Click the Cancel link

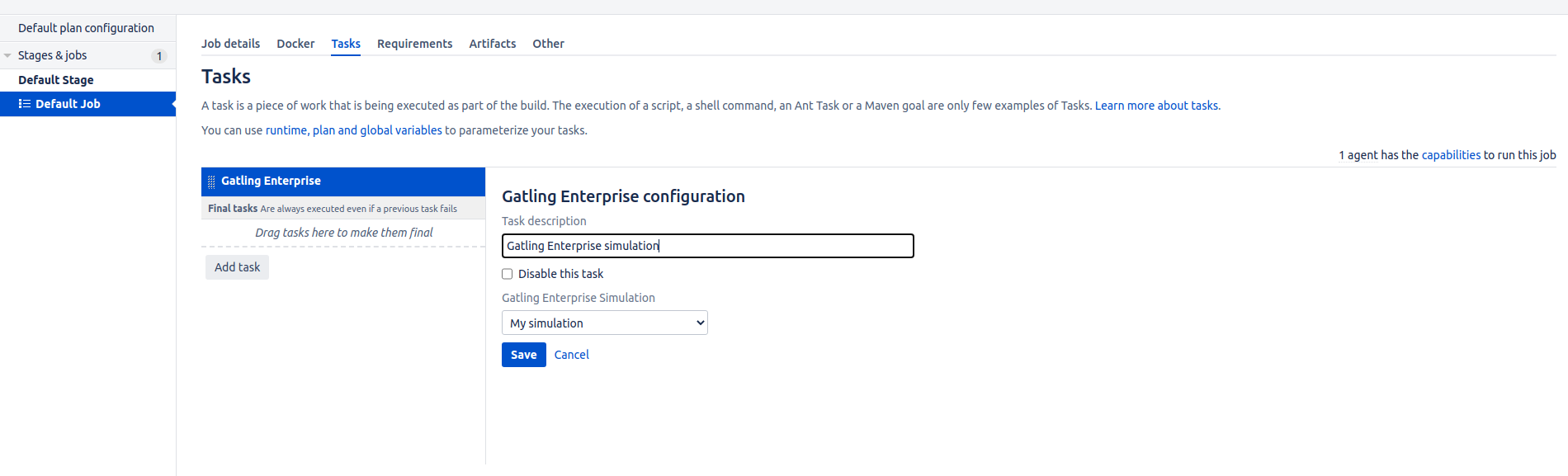coord(572,355)
